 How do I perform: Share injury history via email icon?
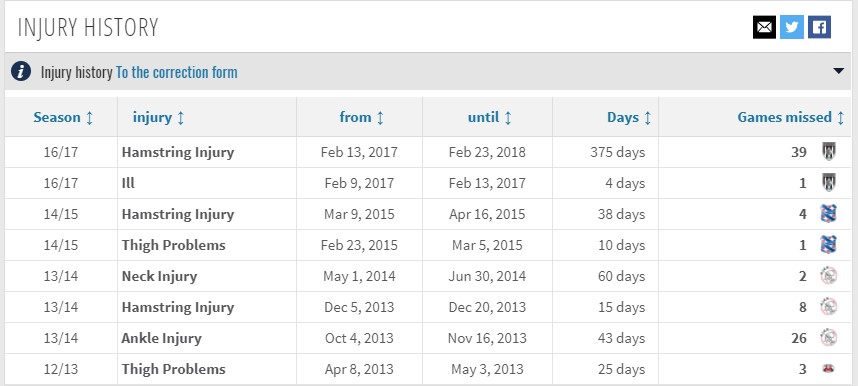pyautogui.click(x=764, y=27)
